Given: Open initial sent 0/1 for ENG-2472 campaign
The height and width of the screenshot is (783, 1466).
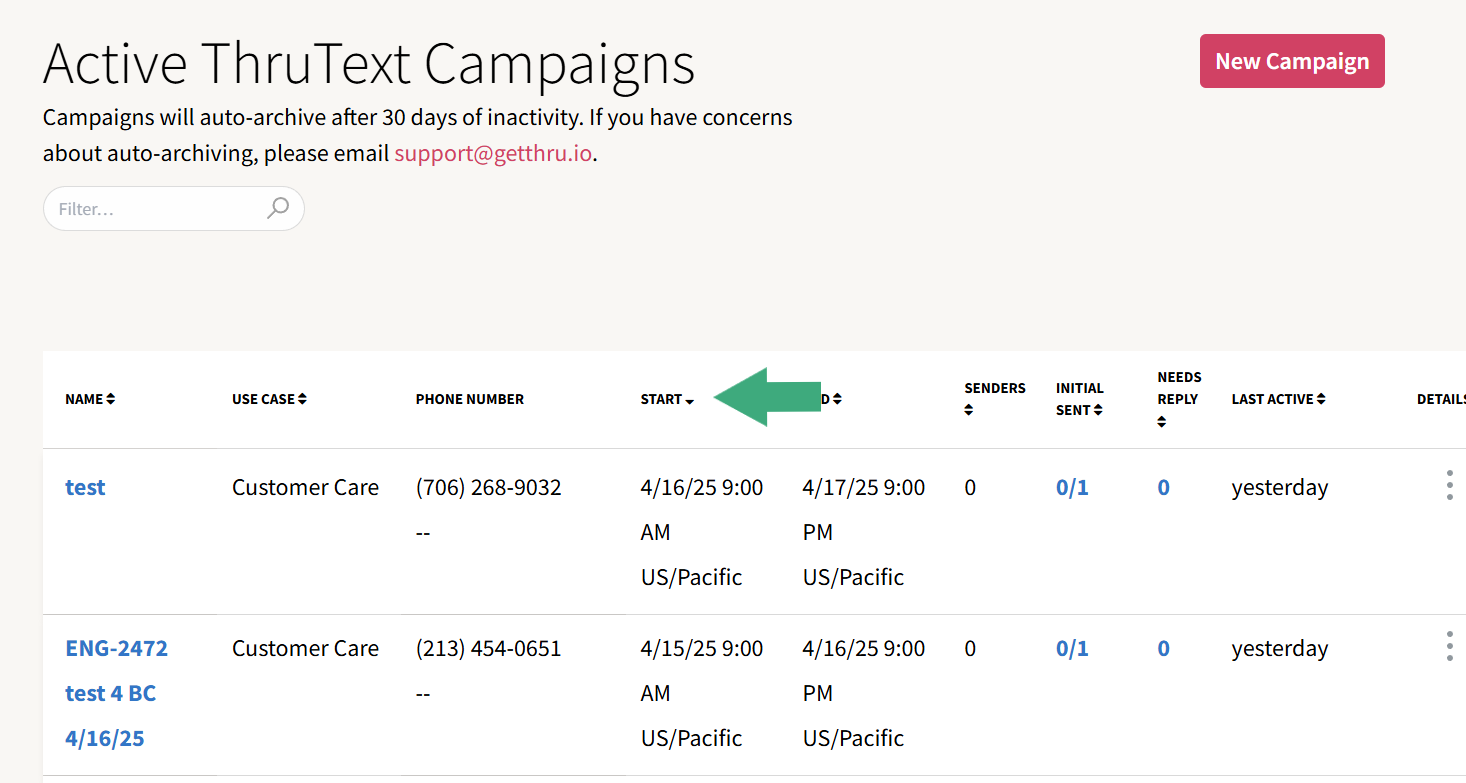Looking at the screenshot, I should click(x=1072, y=648).
